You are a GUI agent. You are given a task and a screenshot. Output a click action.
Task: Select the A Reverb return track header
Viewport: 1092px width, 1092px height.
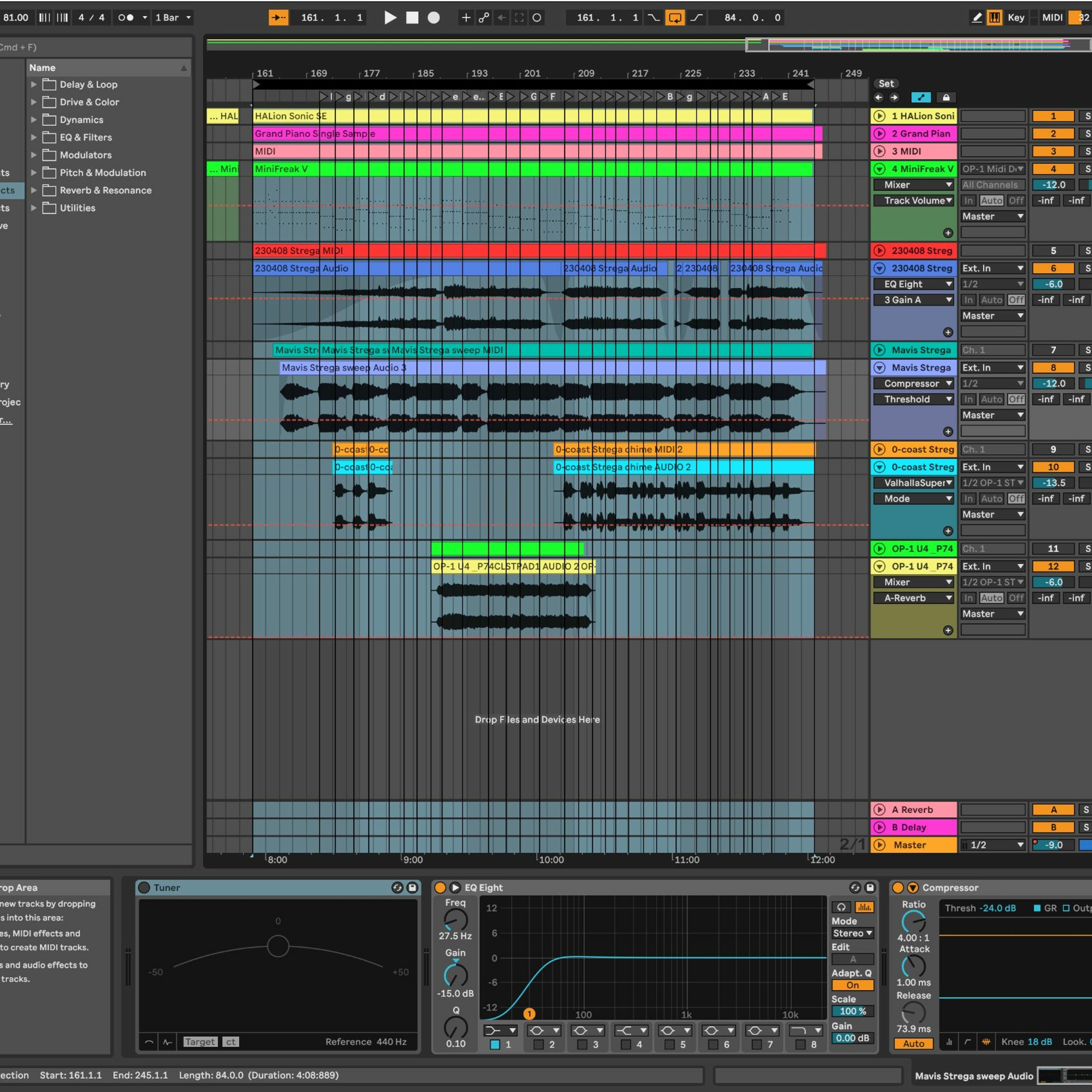(913, 810)
